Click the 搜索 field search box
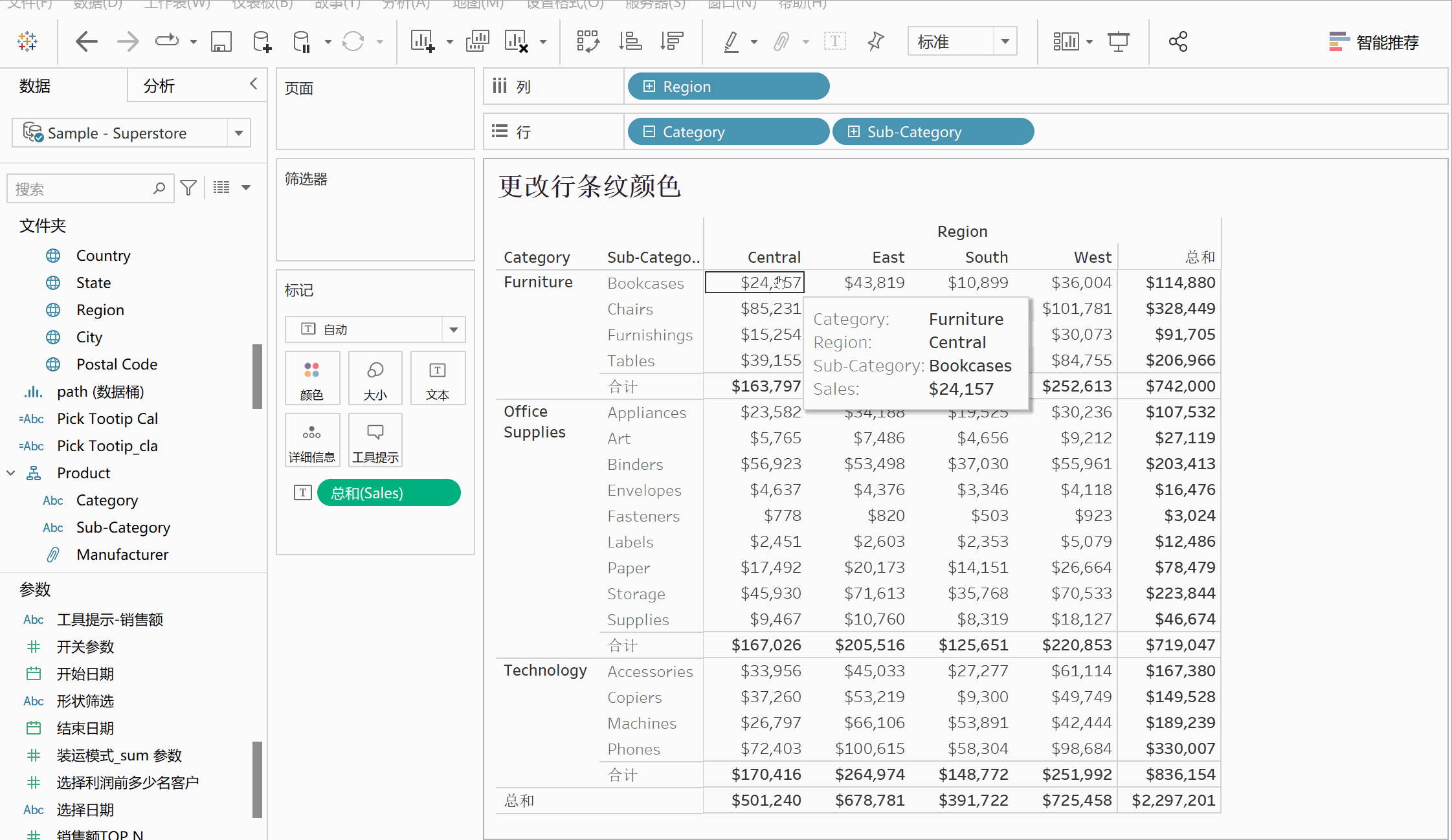Screen dimensions: 1452x840 90,188
